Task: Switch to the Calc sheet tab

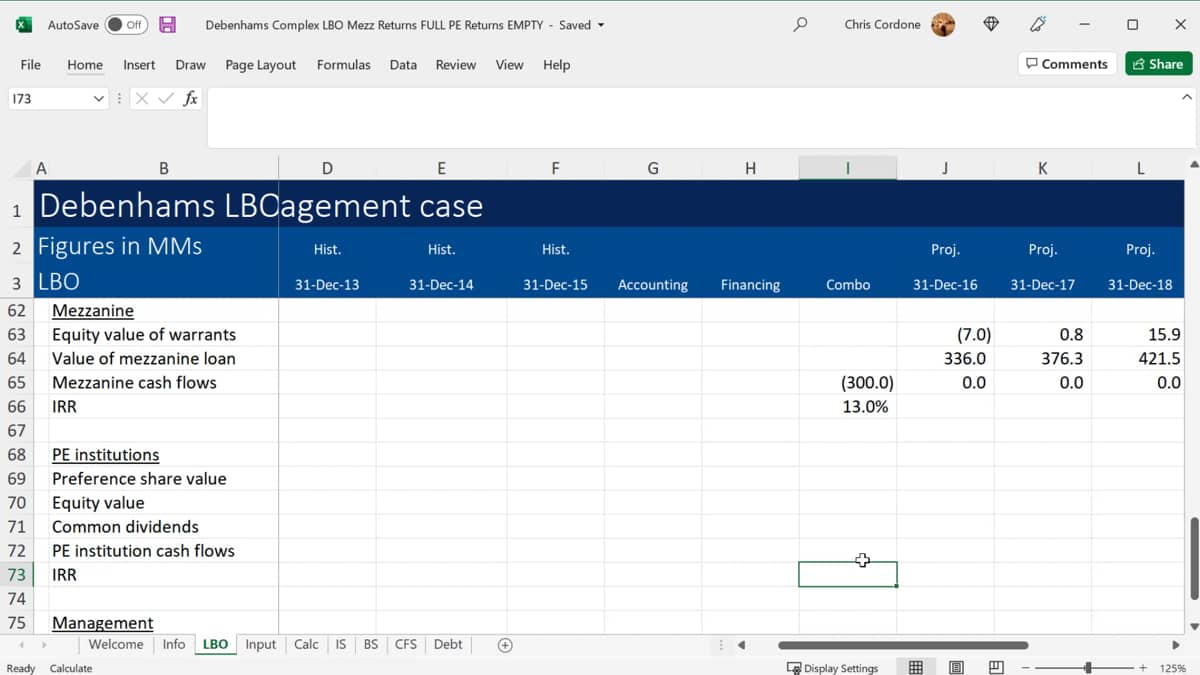Action: pos(307,644)
